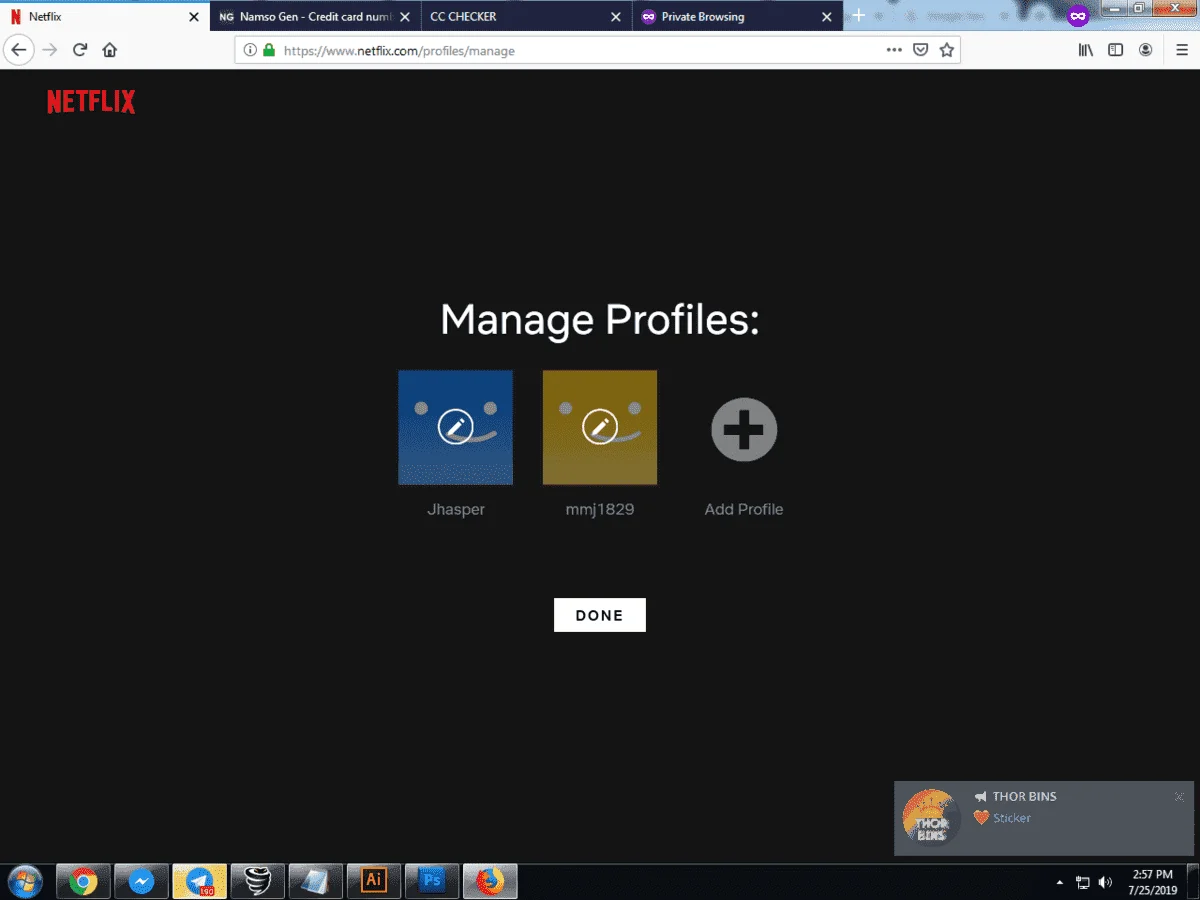This screenshot has width=1200, height=900.
Task: Click the DONE button
Action: (600, 615)
